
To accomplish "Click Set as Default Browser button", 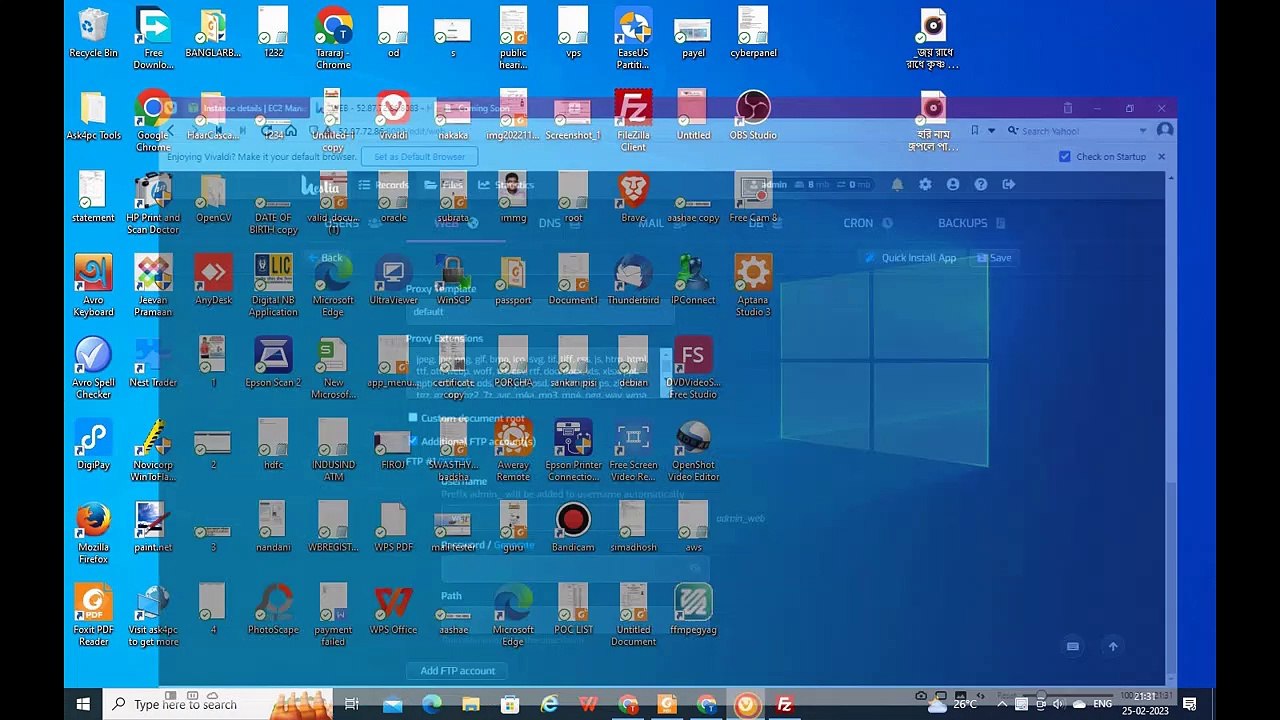I will pyautogui.click(x=419, y=157).
